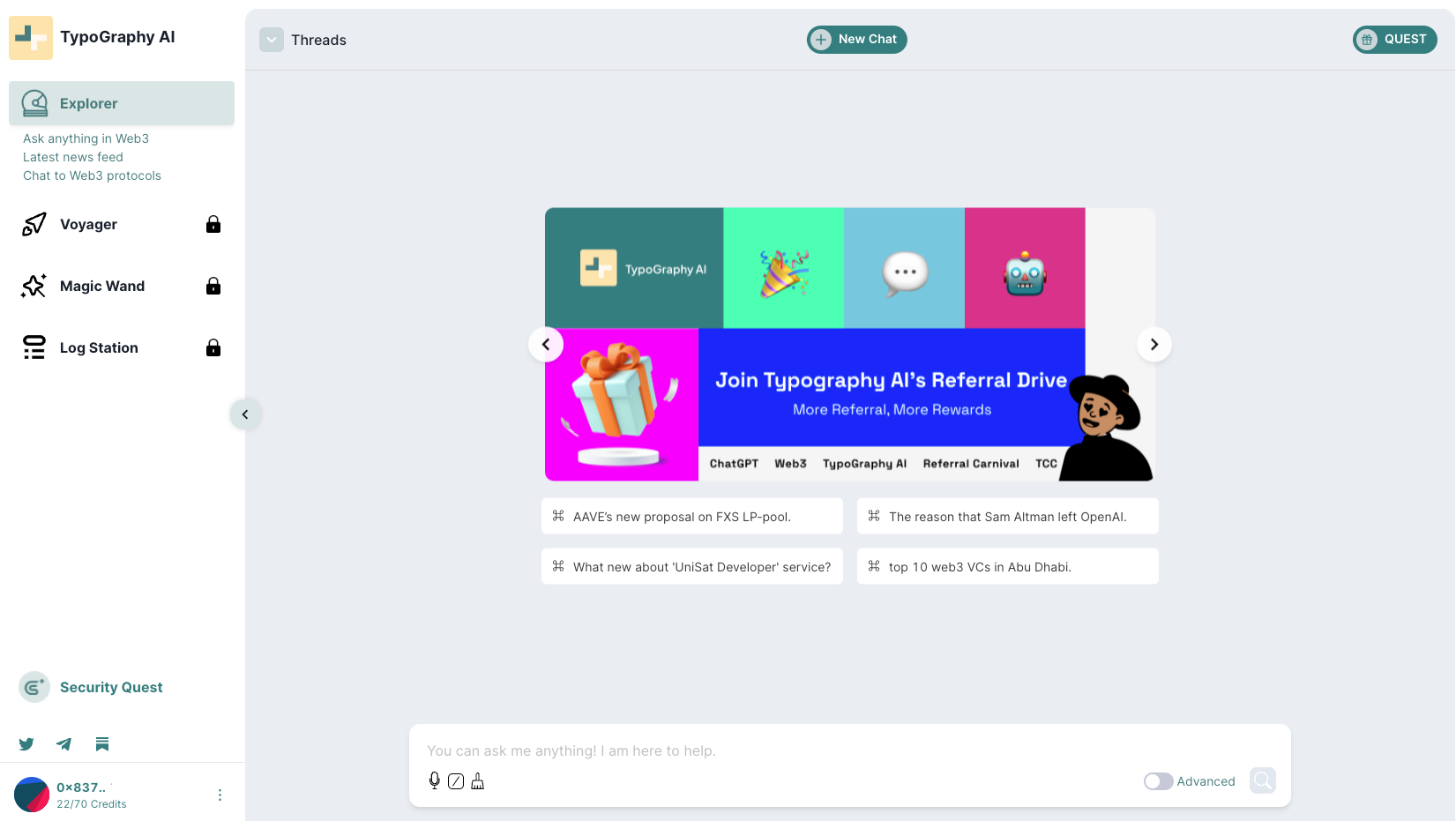
Task: Open Security Quest
Action: click(111, 687)
